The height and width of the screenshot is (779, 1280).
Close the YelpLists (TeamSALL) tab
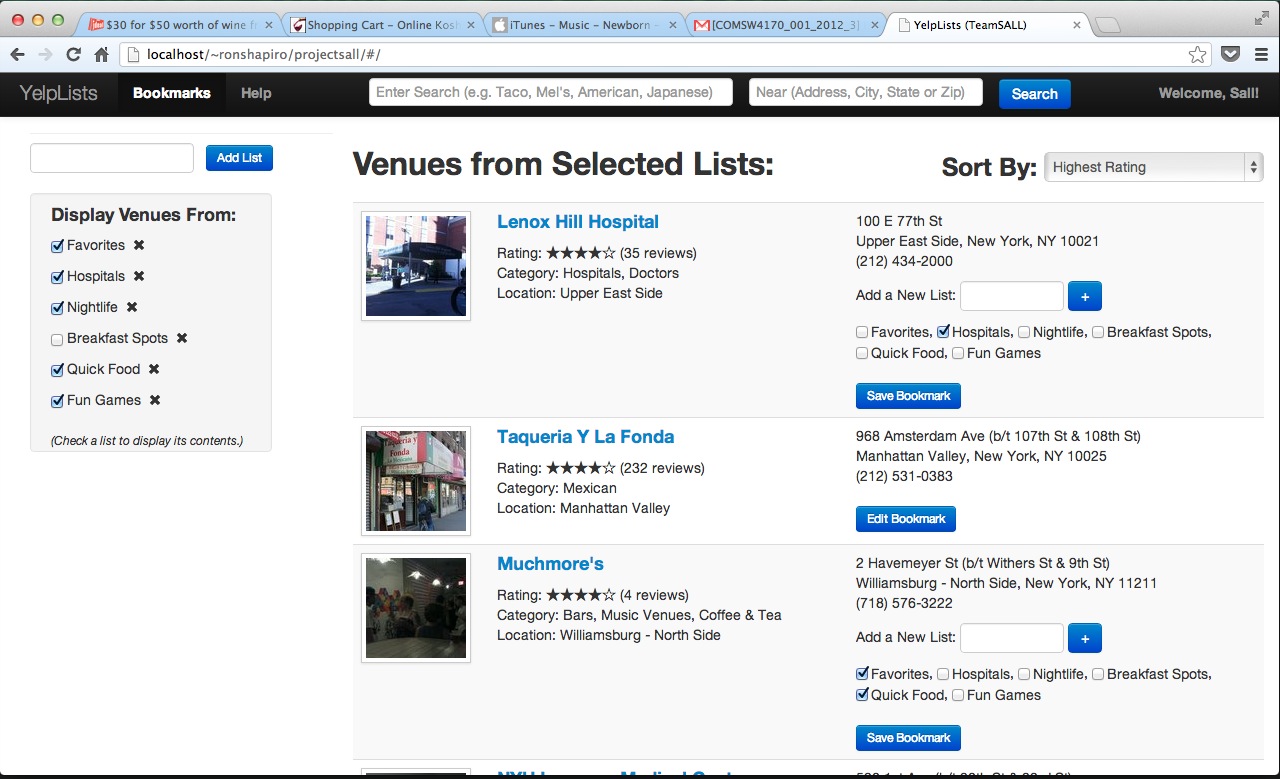click(1076, 25)
